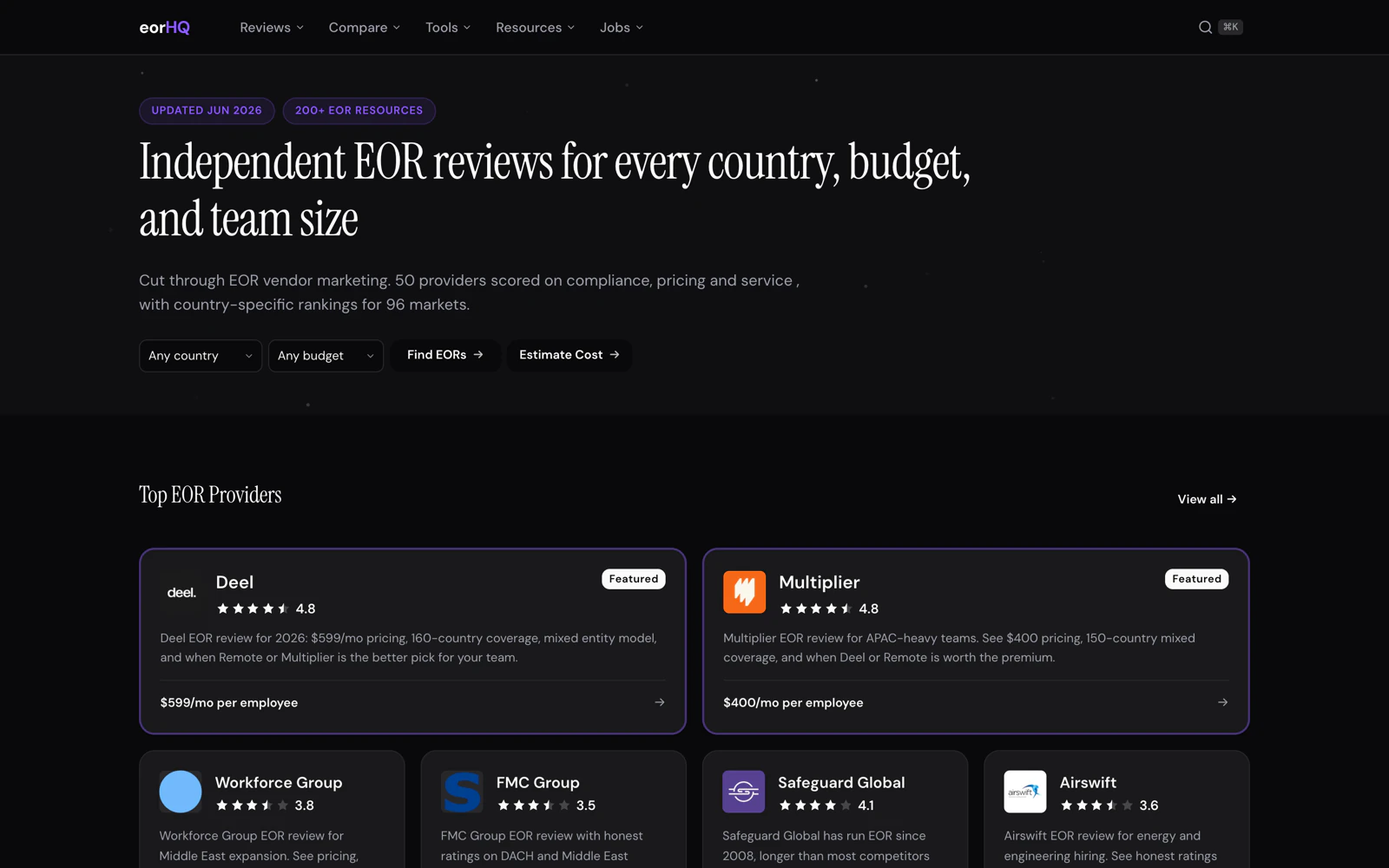Click the Multiplier orange logo
This screenshot has width=1389, height=868.
(x=745, y=592)
